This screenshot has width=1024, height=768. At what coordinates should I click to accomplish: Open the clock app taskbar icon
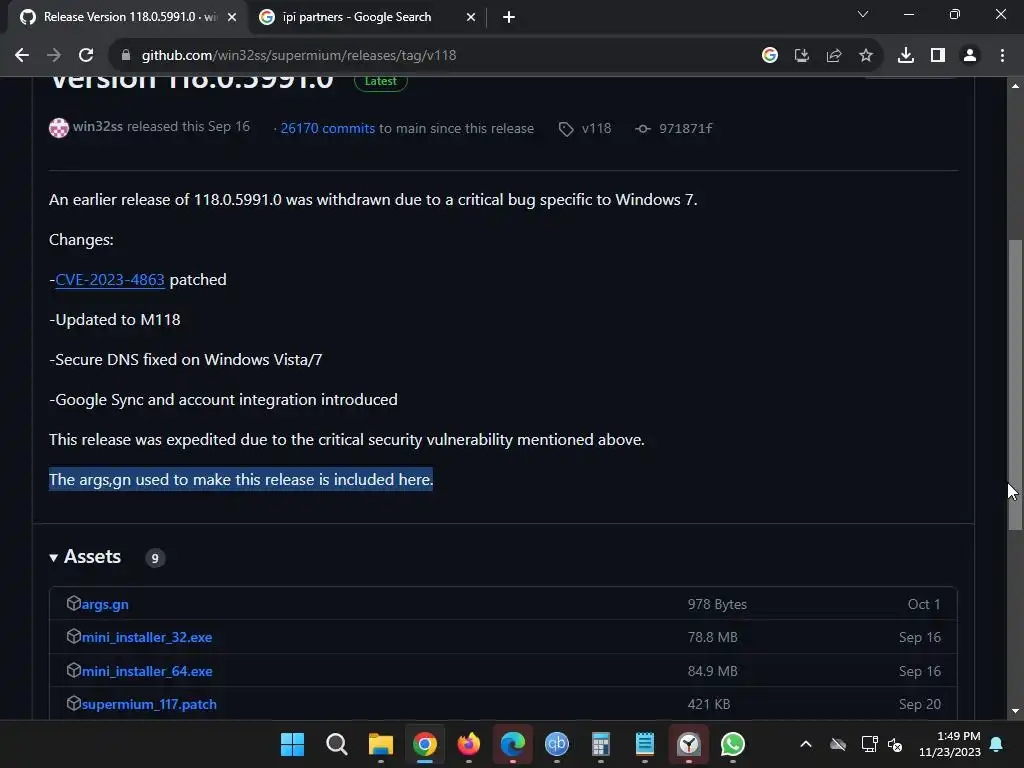[x=689, y=744]
